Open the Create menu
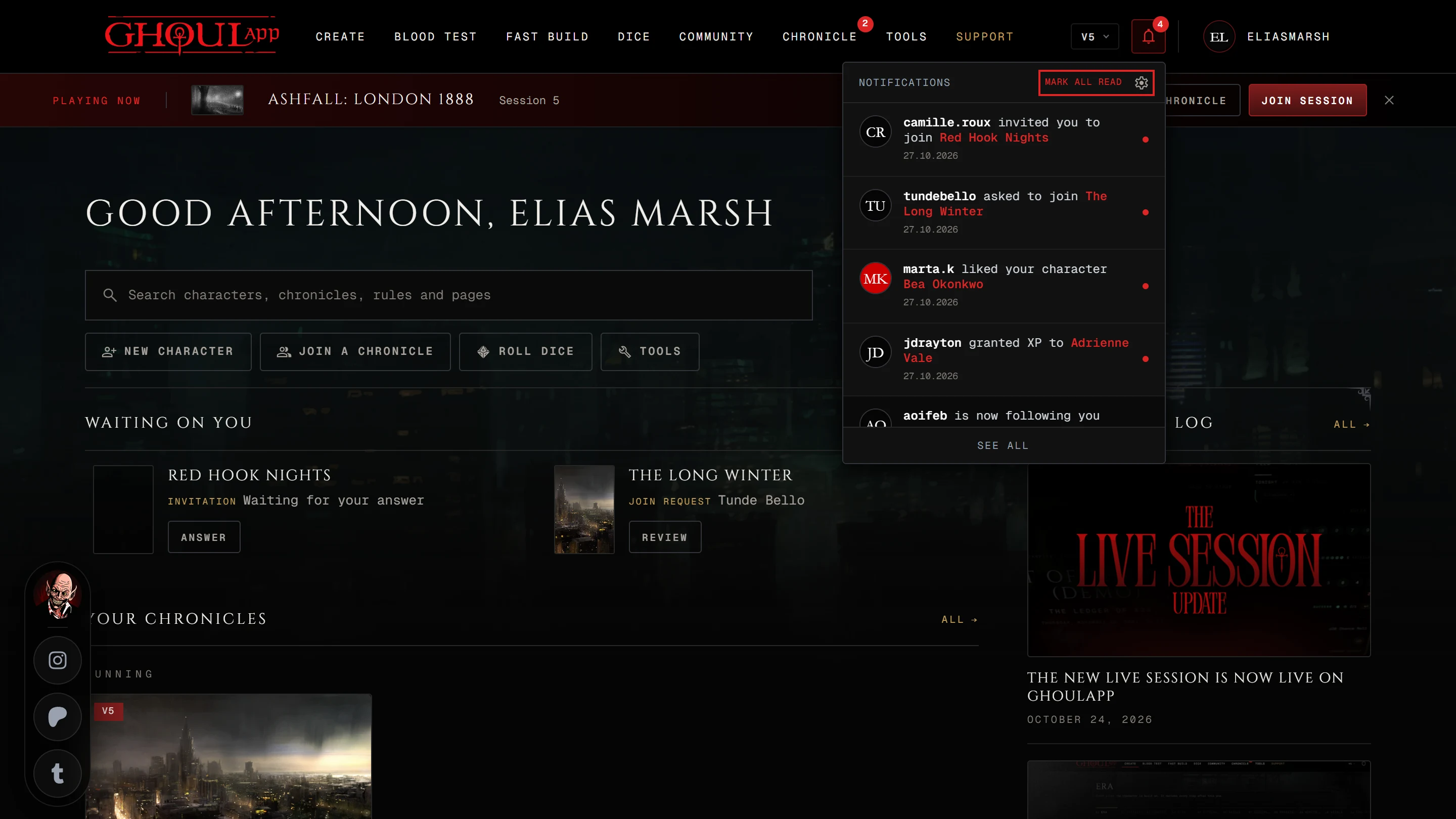The image size is (1456, 819). [340, 37]
